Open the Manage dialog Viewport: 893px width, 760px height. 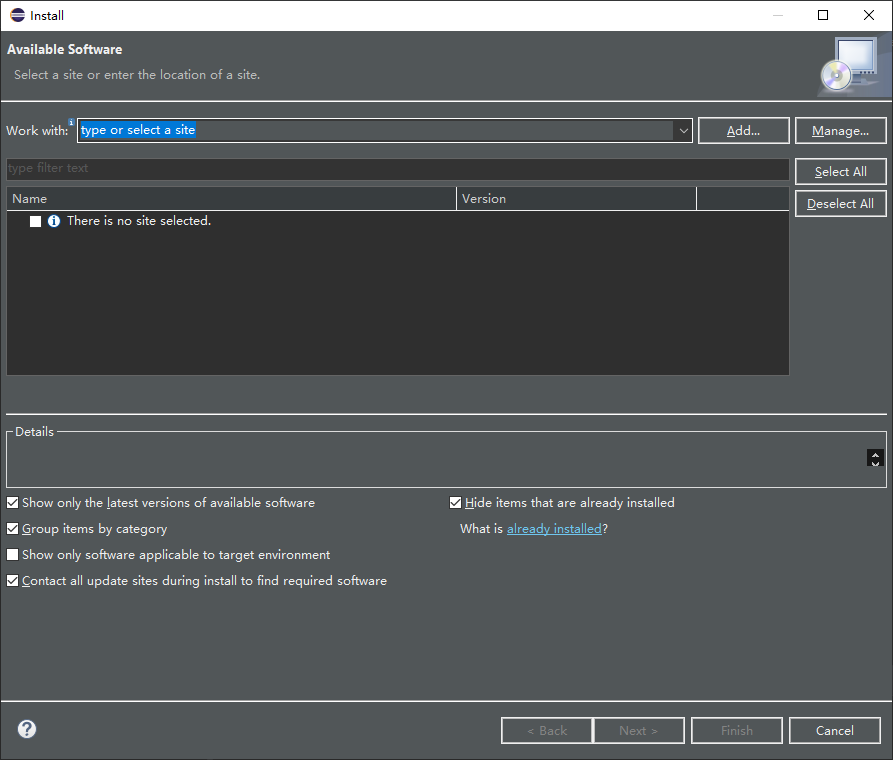(840, 130)
